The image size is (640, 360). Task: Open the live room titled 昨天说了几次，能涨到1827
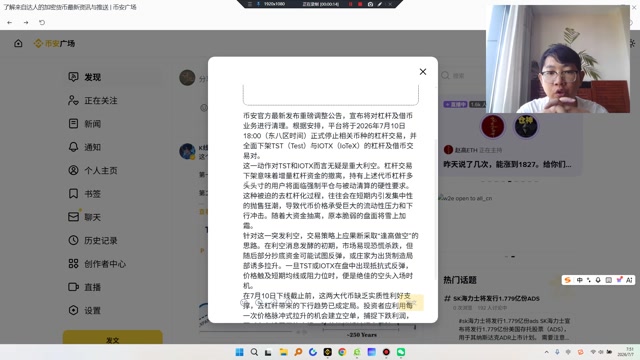pos(507,164)
